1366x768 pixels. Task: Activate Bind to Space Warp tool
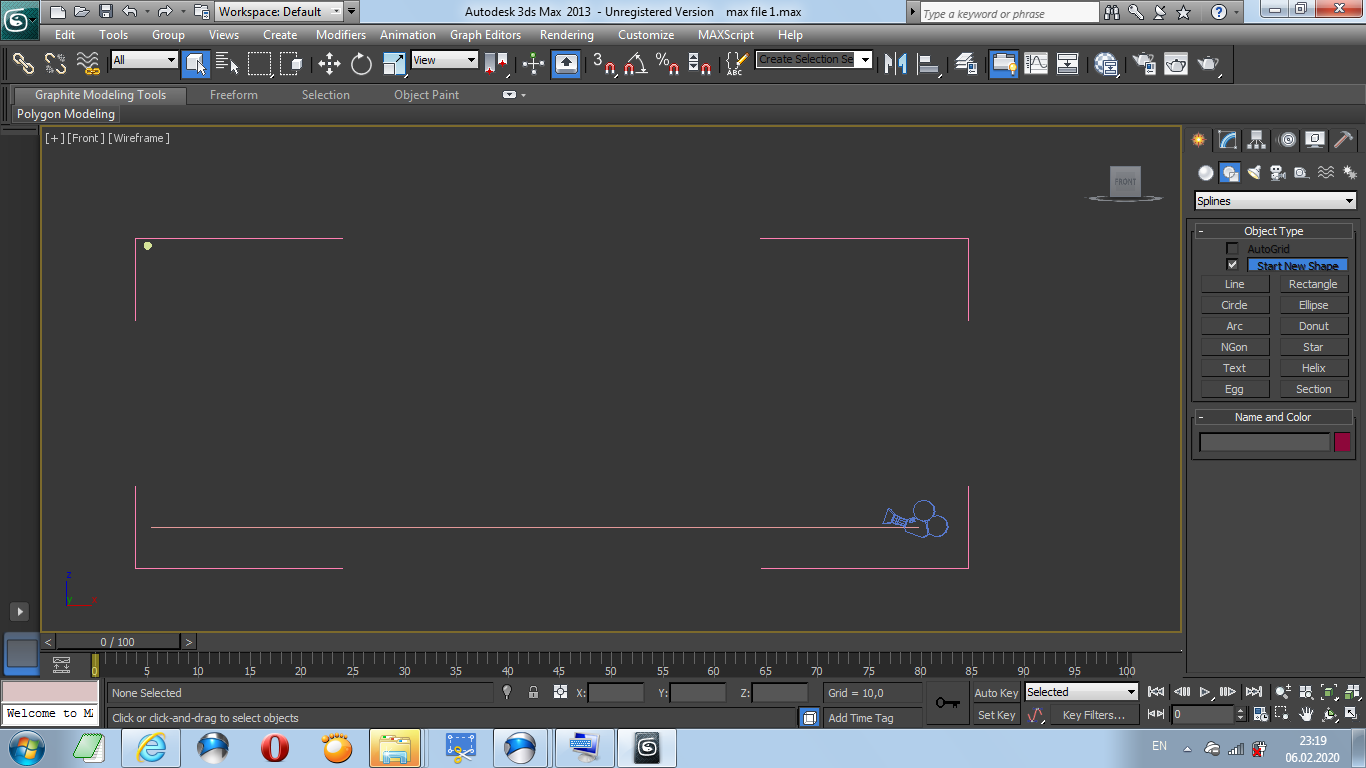[x=88, y=64]
